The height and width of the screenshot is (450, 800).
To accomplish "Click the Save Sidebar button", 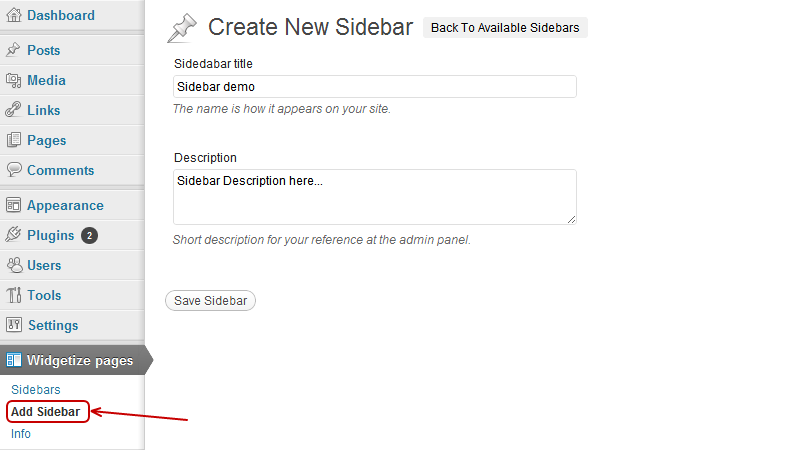I will point(210,301).
